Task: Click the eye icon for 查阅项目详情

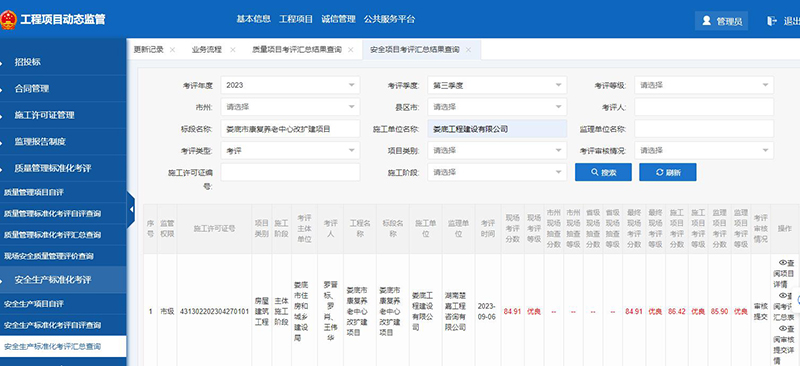Action: [782, 262]
